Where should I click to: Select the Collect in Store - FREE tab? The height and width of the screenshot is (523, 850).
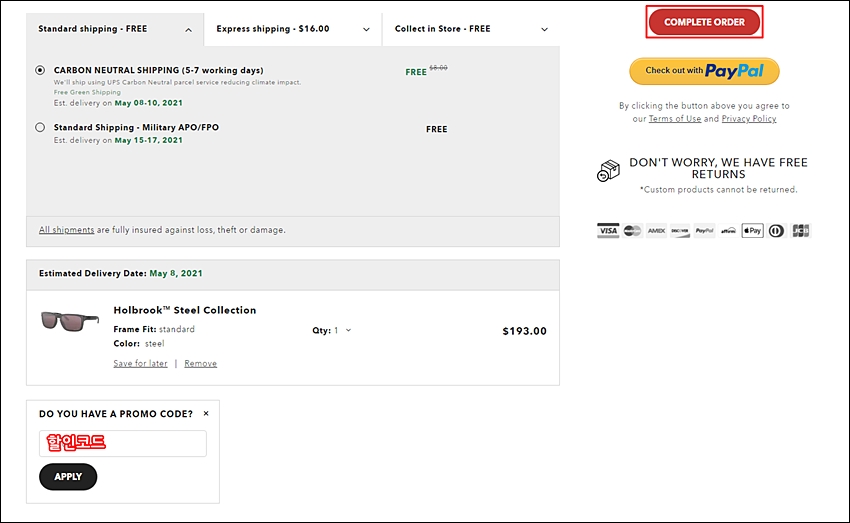tap(471, 29)
